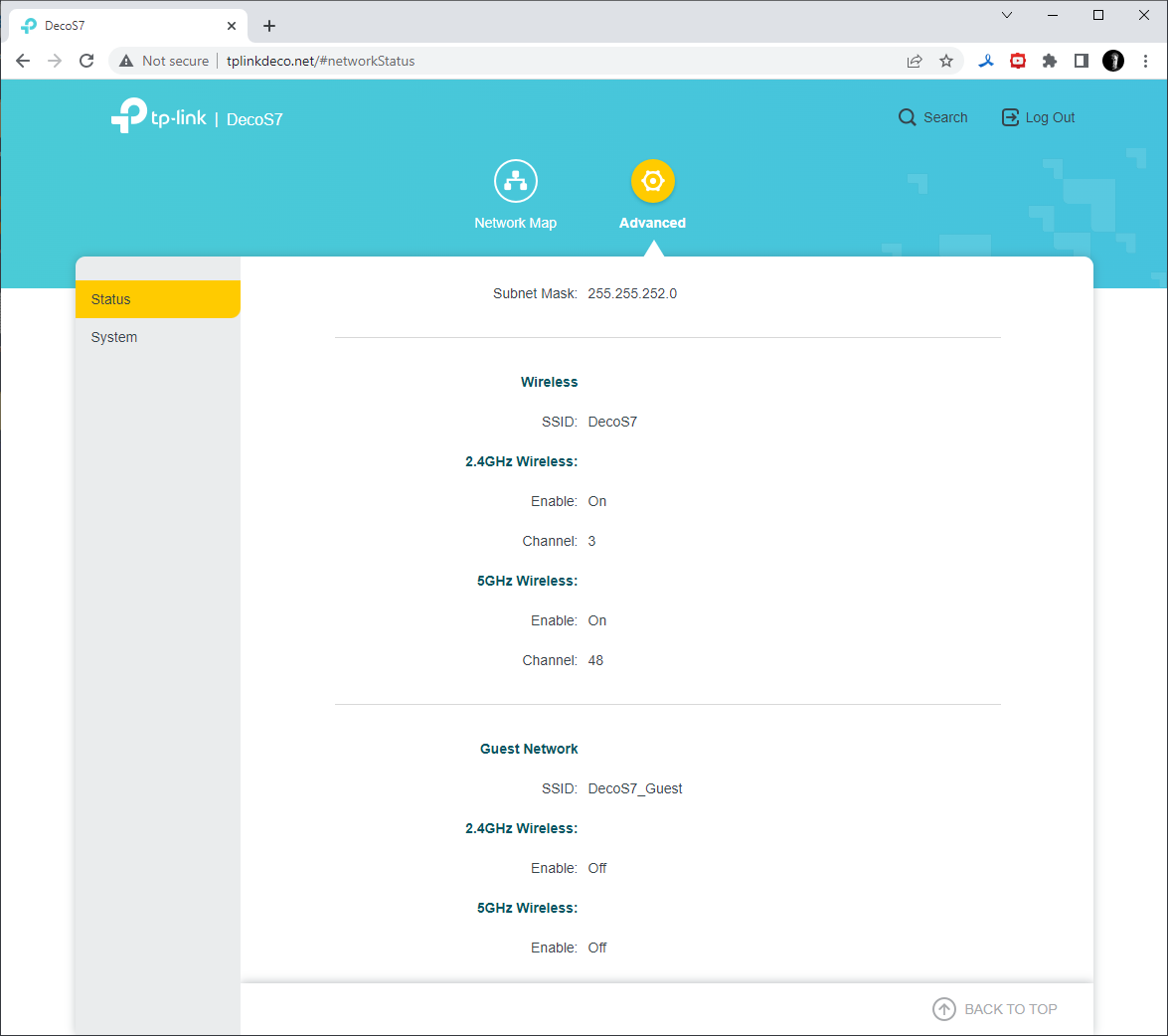
Task: Open a new browser tab
Action: (269, 26)
